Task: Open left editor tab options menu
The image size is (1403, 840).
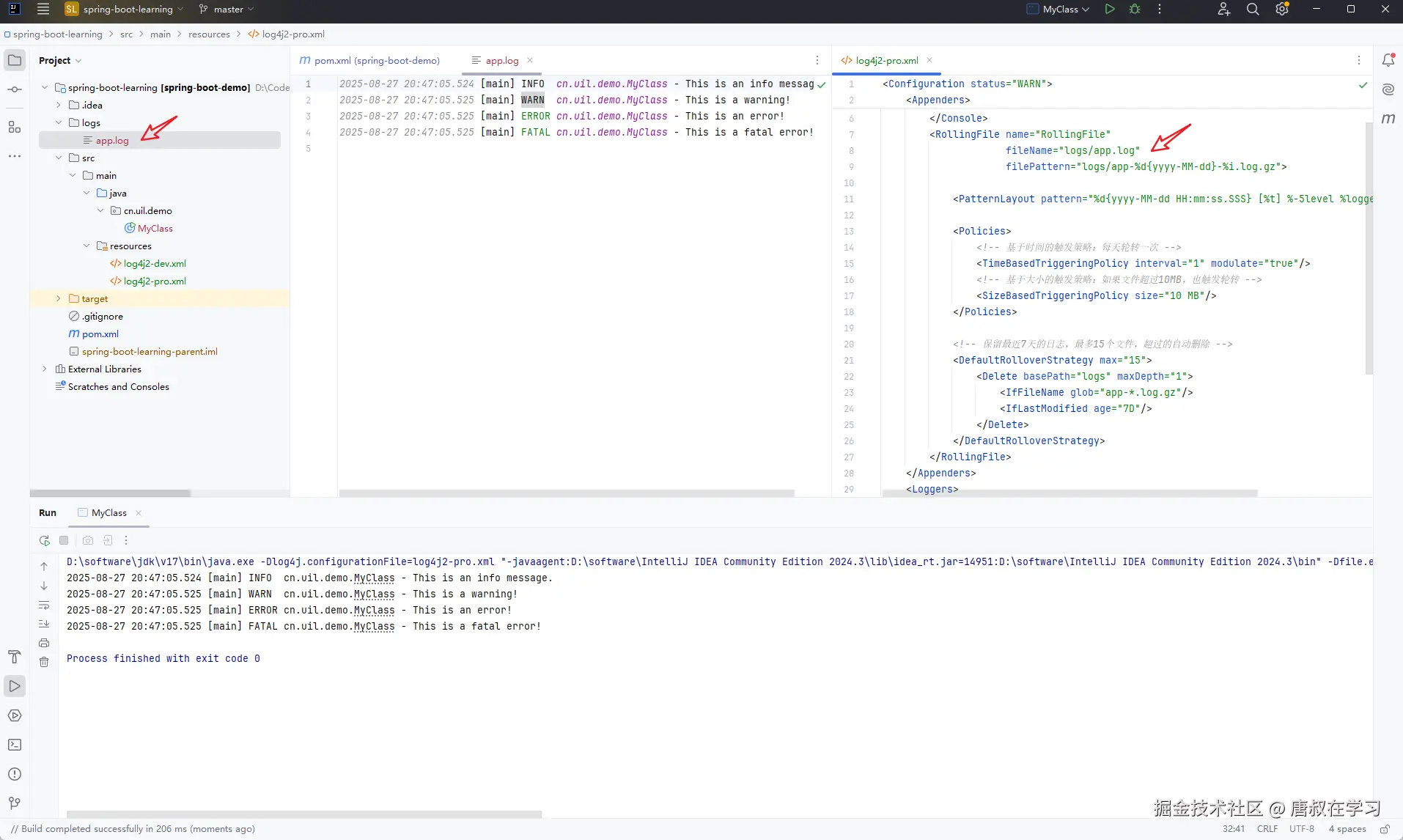Action: pos(817,60)
